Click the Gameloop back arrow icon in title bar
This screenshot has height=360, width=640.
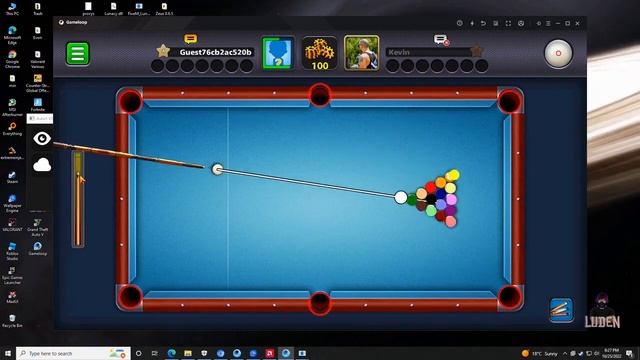pyautogui.click(x=483, y=24)
